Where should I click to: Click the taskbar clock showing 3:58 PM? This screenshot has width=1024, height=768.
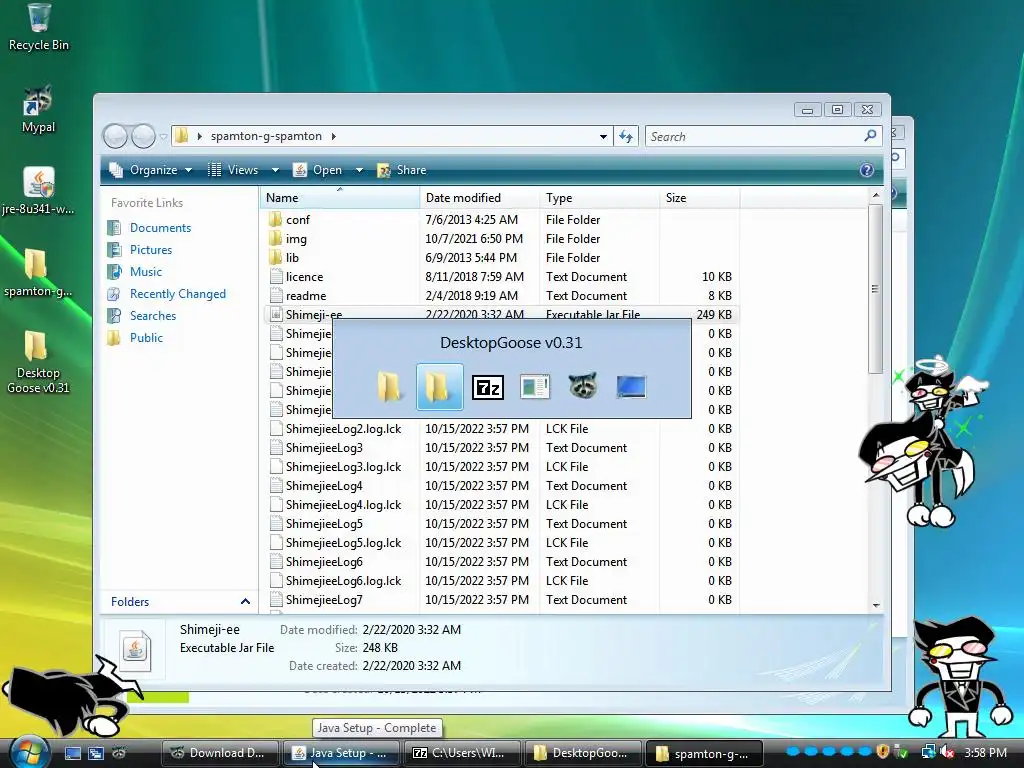(x=985, y=753)
